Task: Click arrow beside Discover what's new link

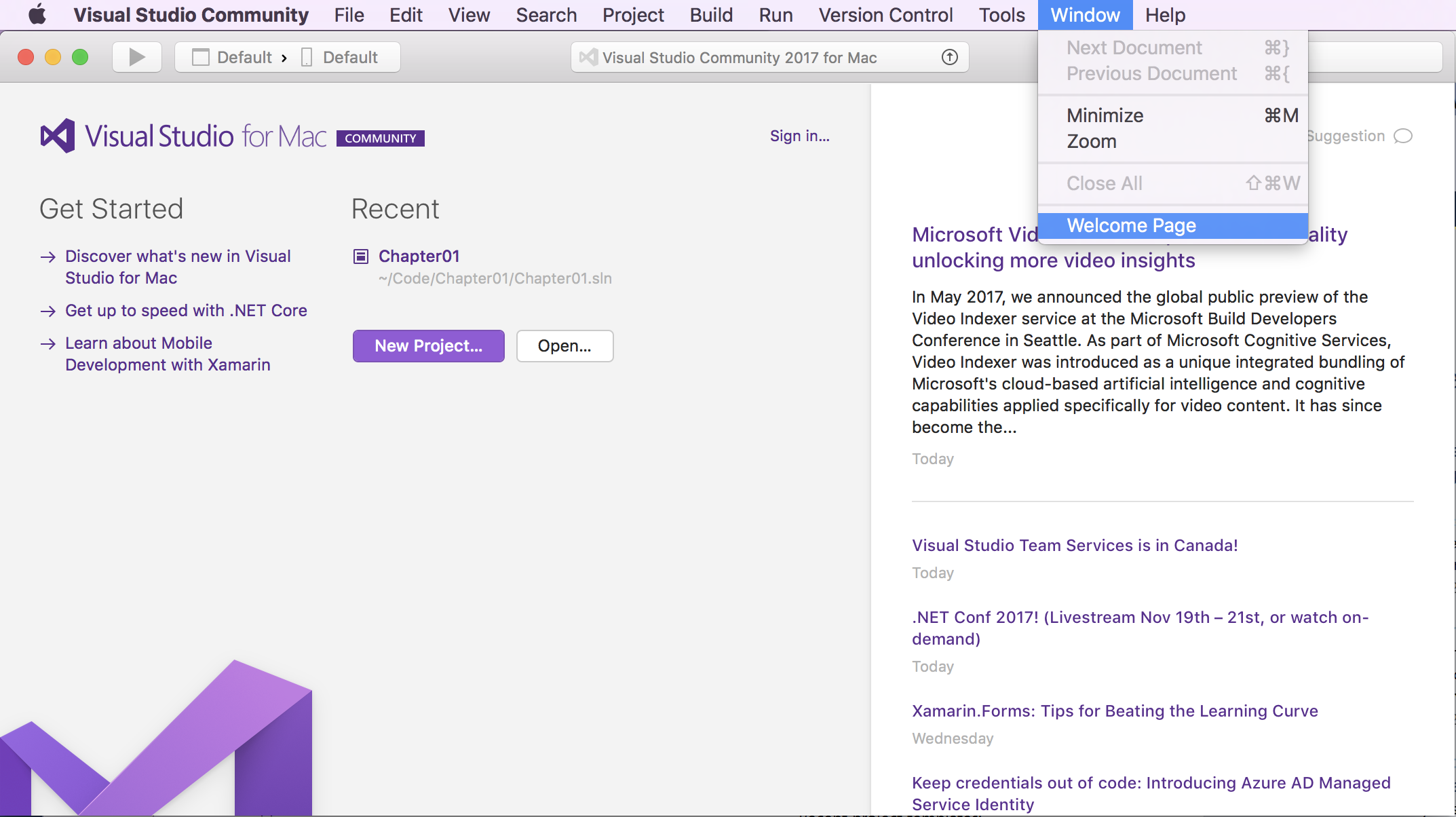Action: point(47,257)
